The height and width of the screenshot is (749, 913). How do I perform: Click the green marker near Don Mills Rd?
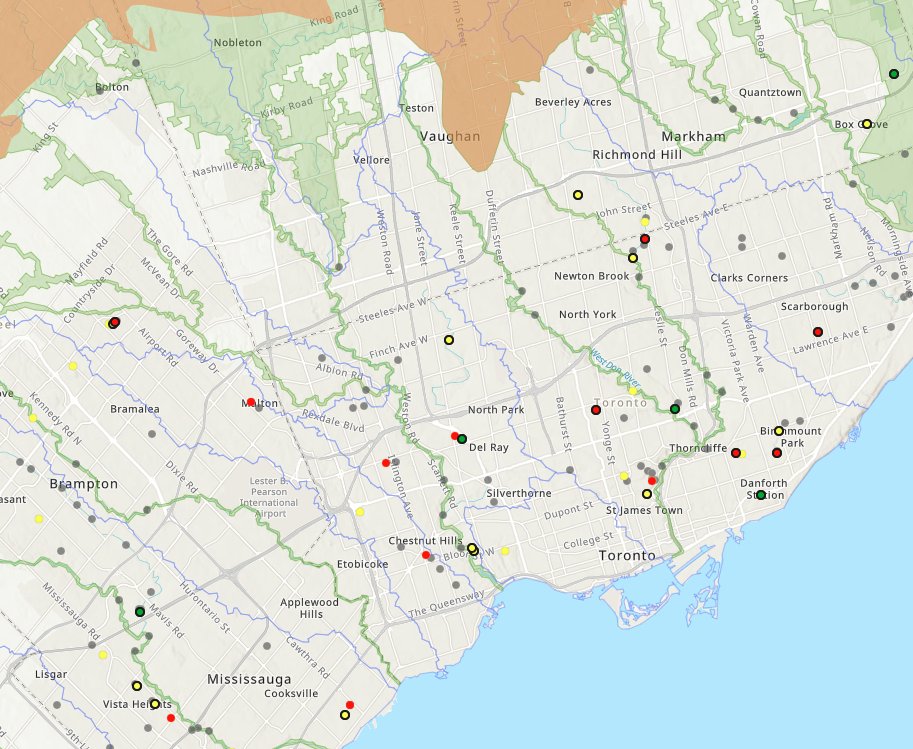click(x=675, y=409)
